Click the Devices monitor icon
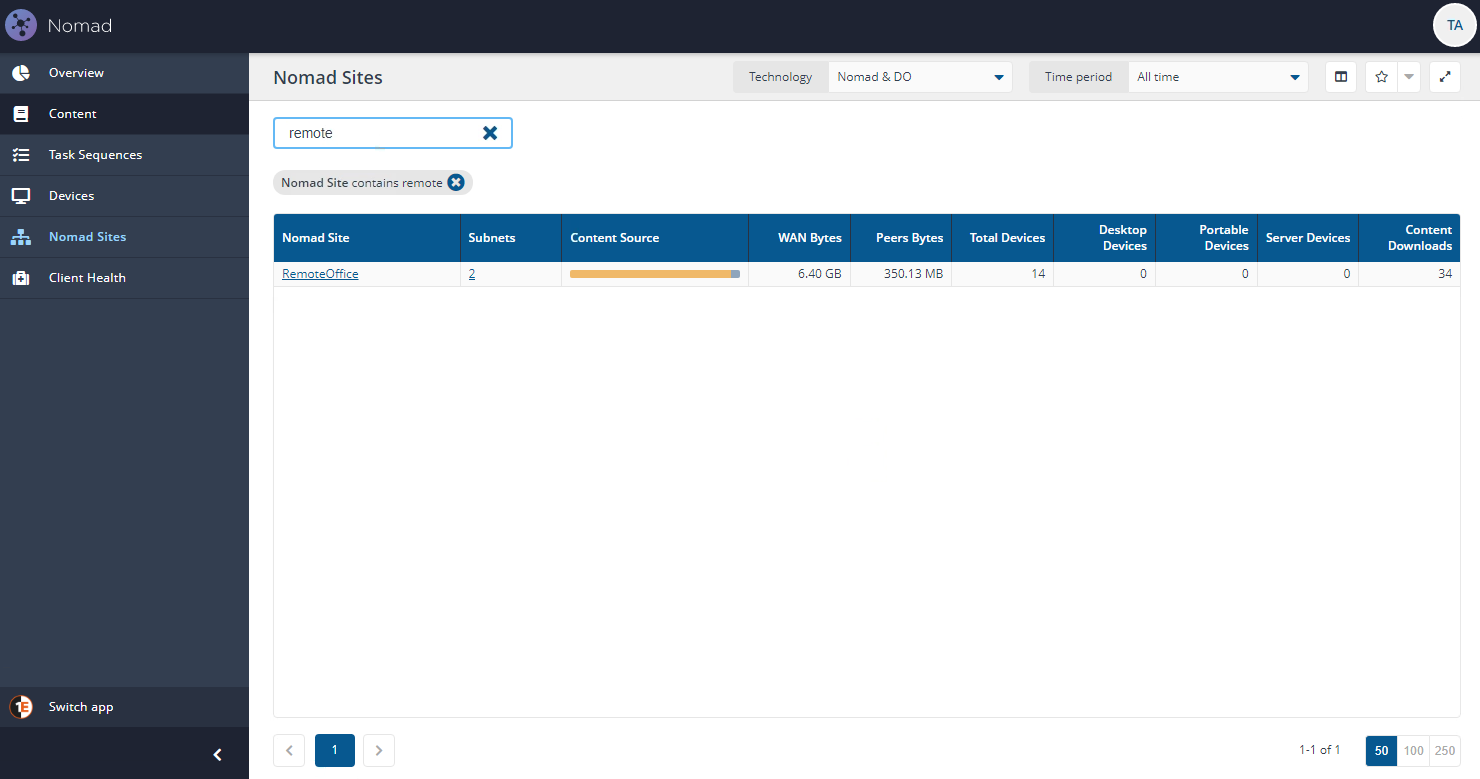The width and height of the screenshot is (1480, 779). click(x=20, y=196)
